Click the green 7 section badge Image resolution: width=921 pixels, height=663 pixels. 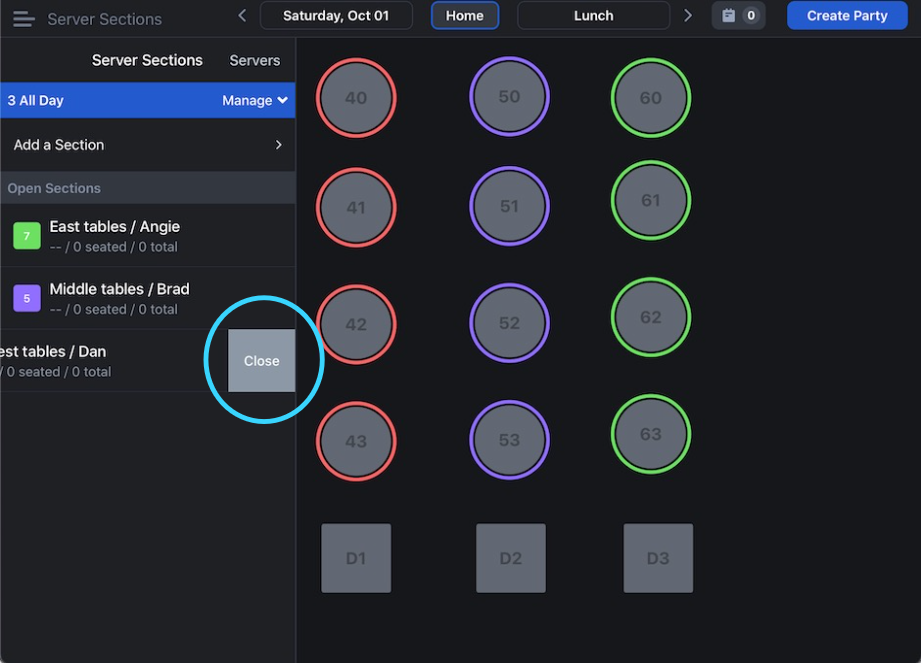[26, 236]
